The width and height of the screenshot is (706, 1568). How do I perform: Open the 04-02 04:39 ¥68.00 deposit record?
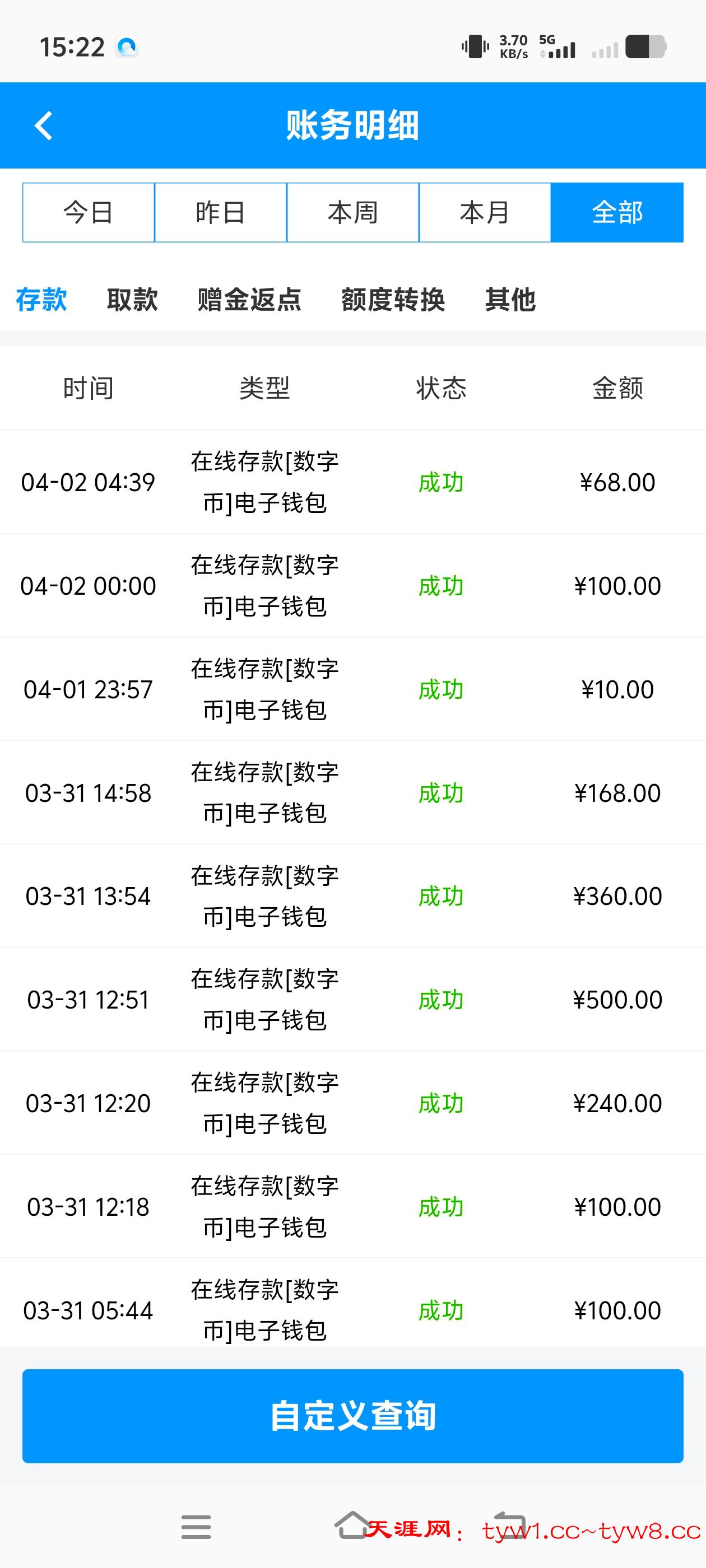pos(352,482)
